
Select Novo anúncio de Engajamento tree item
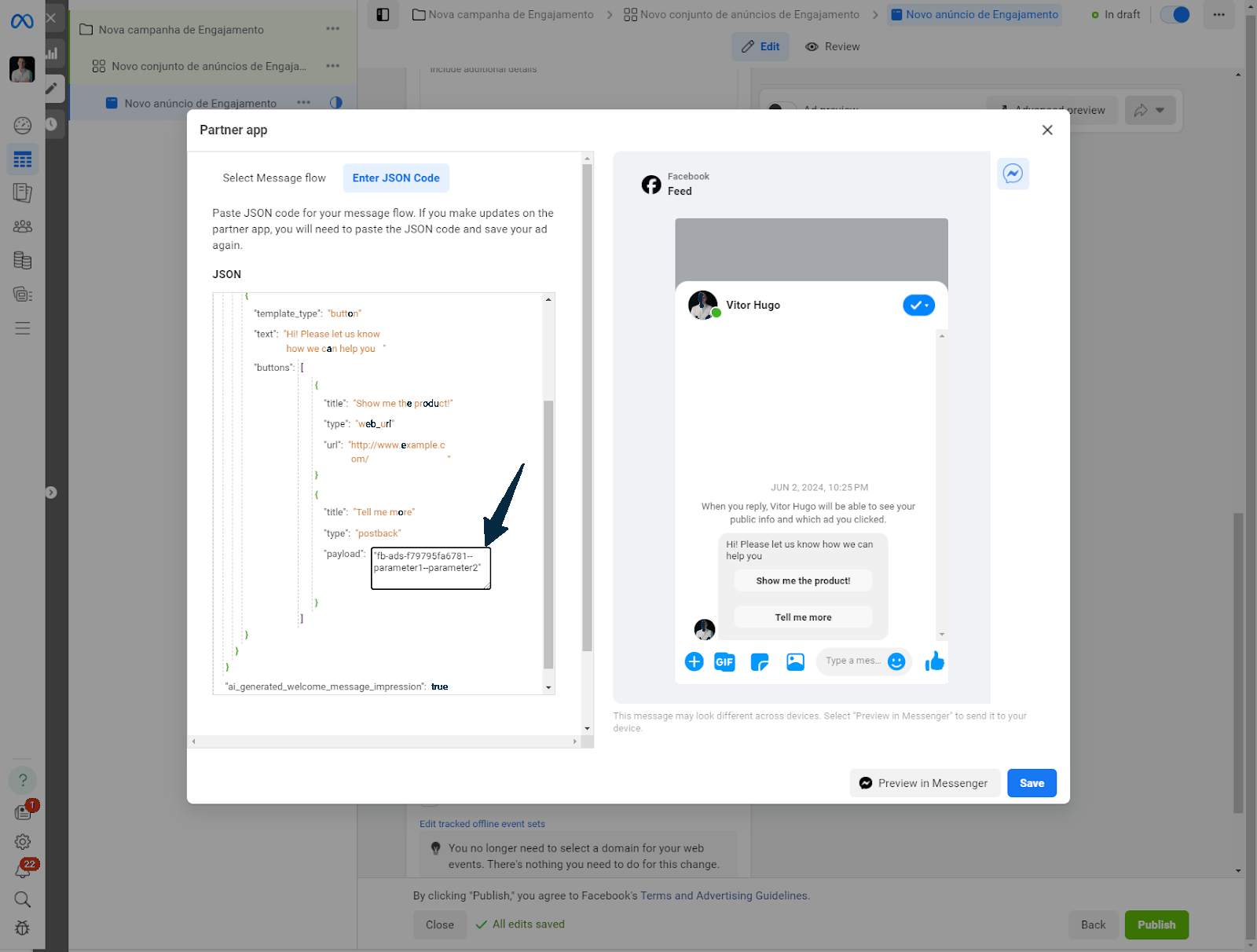200,103
